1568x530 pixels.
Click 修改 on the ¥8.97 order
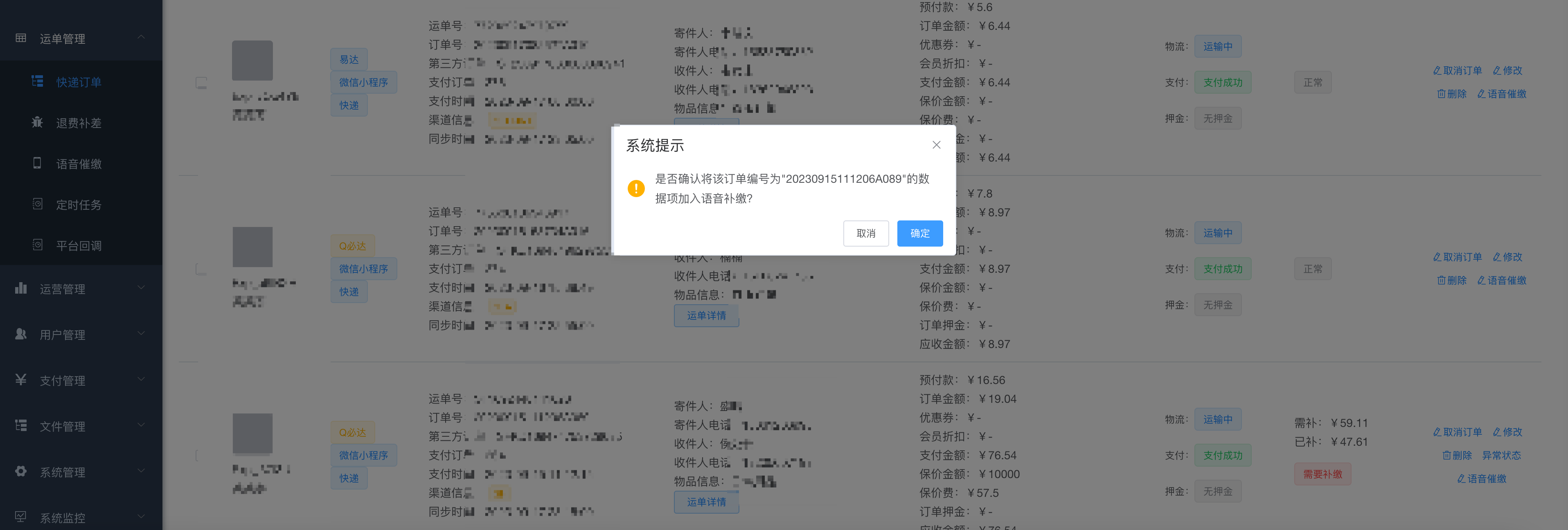pyautogui.click(x=1507, y=257)
